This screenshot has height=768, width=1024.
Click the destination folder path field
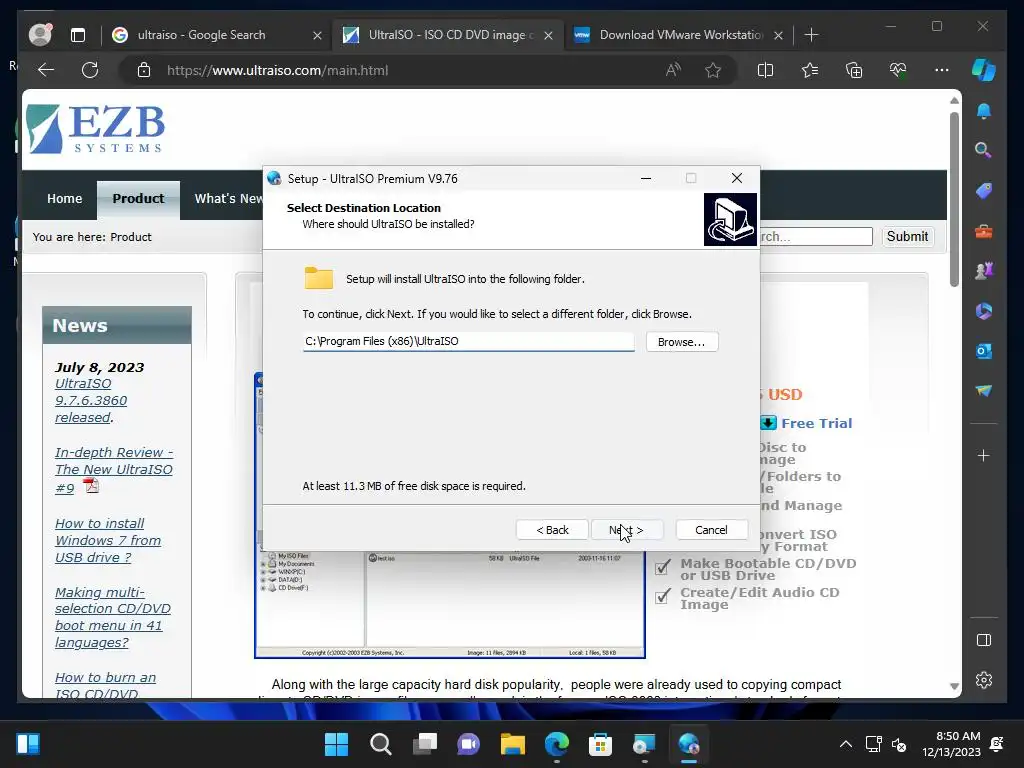468,341
